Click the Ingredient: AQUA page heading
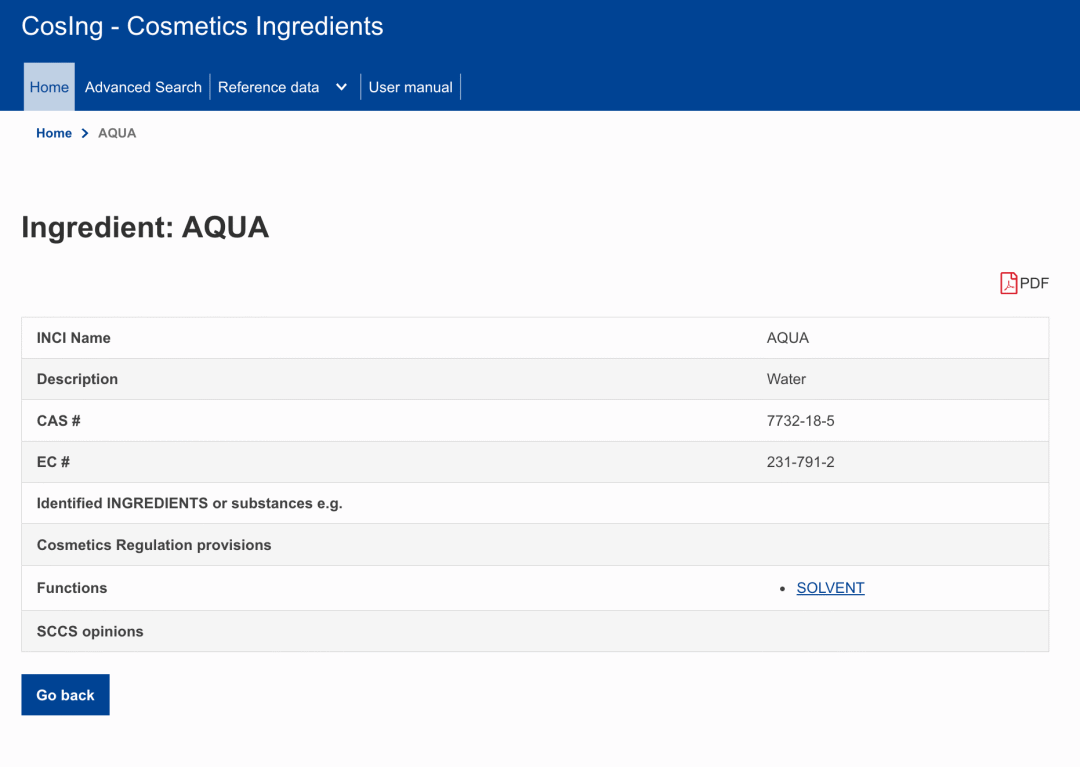Screen dimensions: 1080x767 pyautogui.click(x=145, y=227)
